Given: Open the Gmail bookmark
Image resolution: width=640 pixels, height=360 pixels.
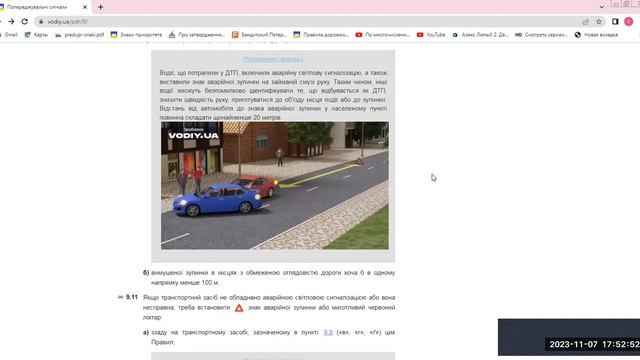Looking at the screenshot, I should 9,35.
